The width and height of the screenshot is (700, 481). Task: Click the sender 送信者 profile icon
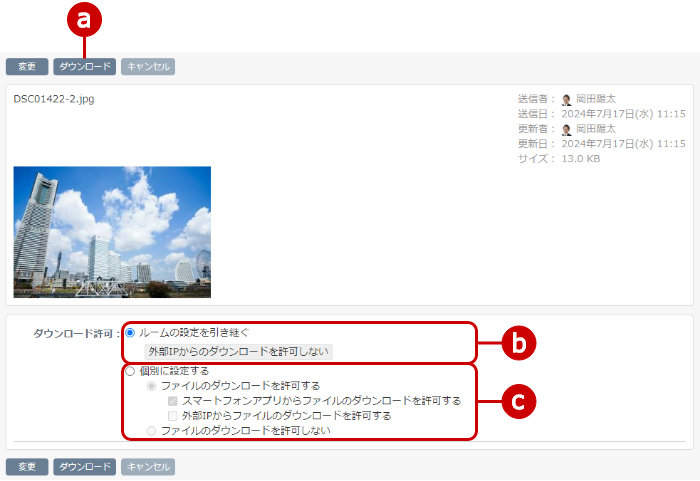(567, 99)
